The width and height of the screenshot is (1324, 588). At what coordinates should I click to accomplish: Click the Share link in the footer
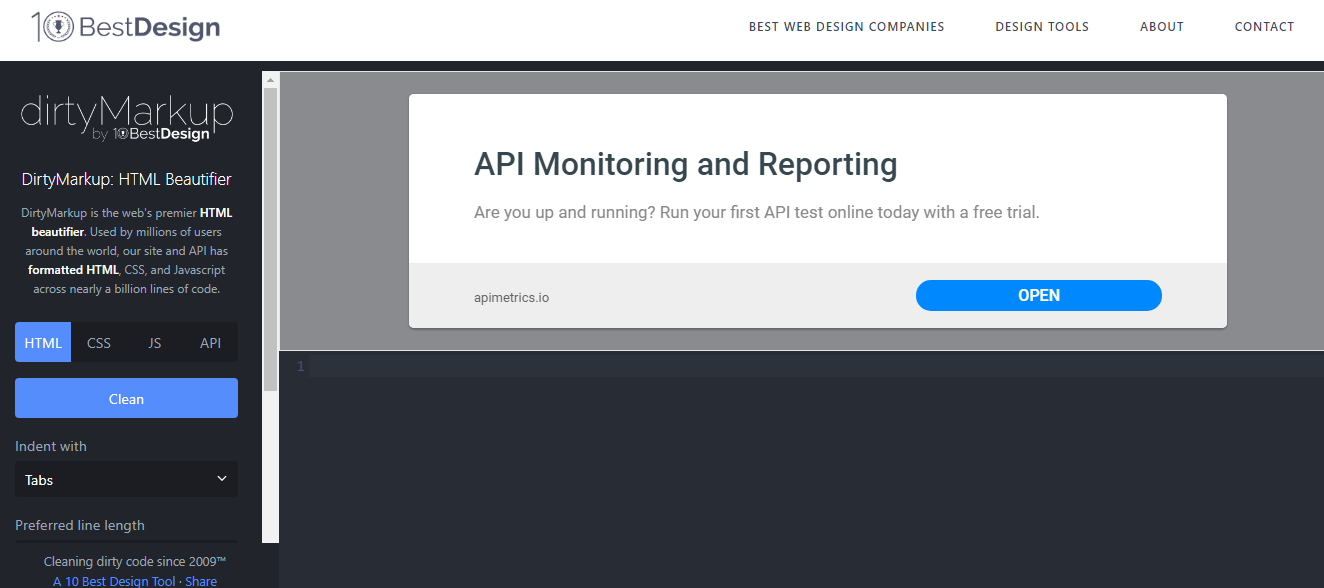click(201, 581)
